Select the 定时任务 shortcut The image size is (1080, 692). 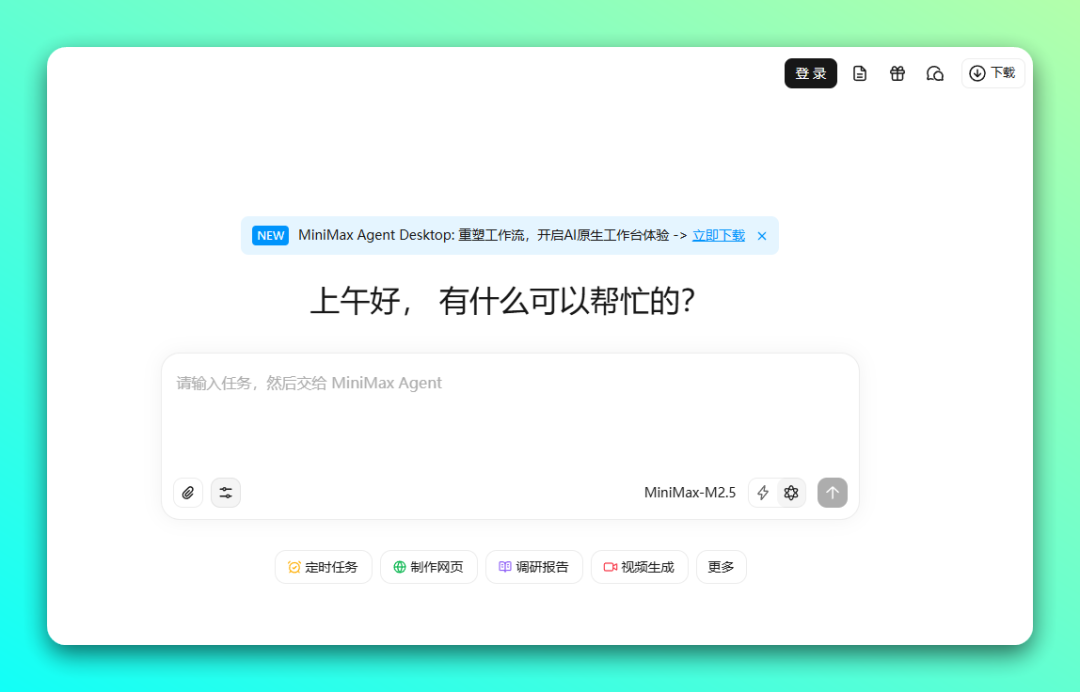pyautogui.click(x=323, y=567)
